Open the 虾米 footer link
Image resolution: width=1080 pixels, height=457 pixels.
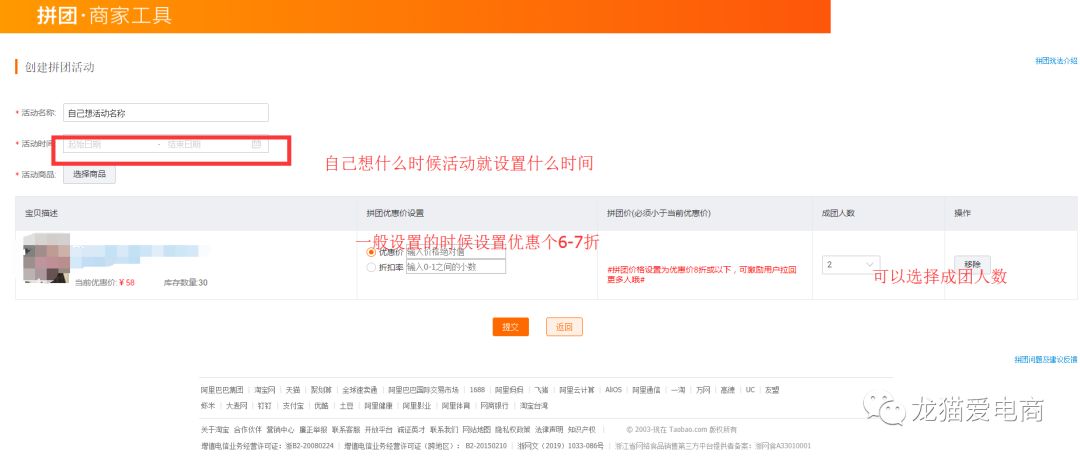click(x=208, y=405)
